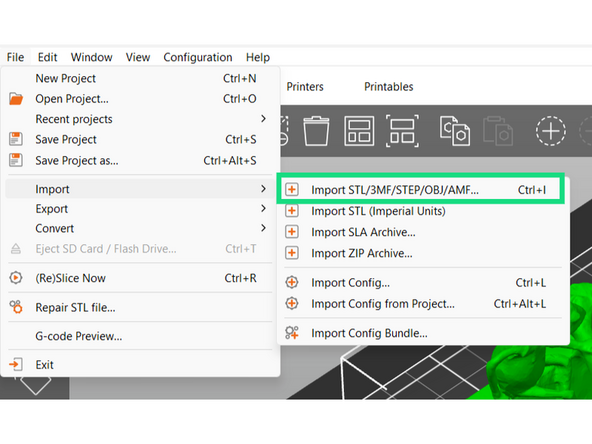This screenshot has width=592, height=444.
Task: Select Recent projects entry
Action: coord(140,119)
